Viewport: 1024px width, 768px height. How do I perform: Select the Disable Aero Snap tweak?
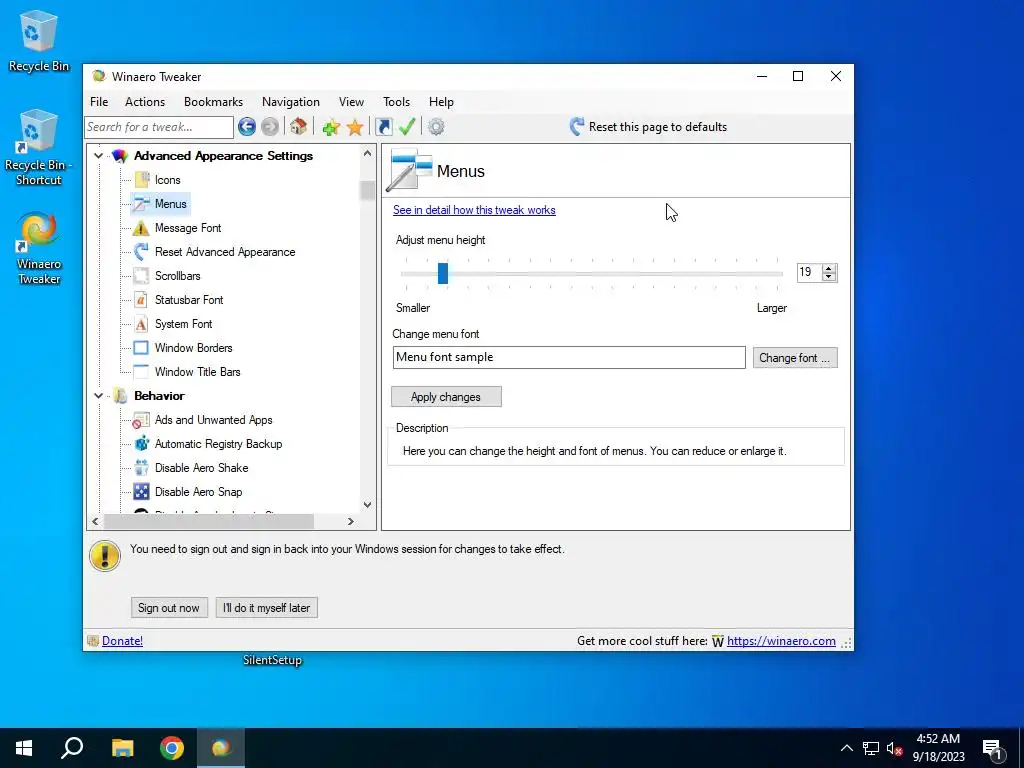coord(199,492)
